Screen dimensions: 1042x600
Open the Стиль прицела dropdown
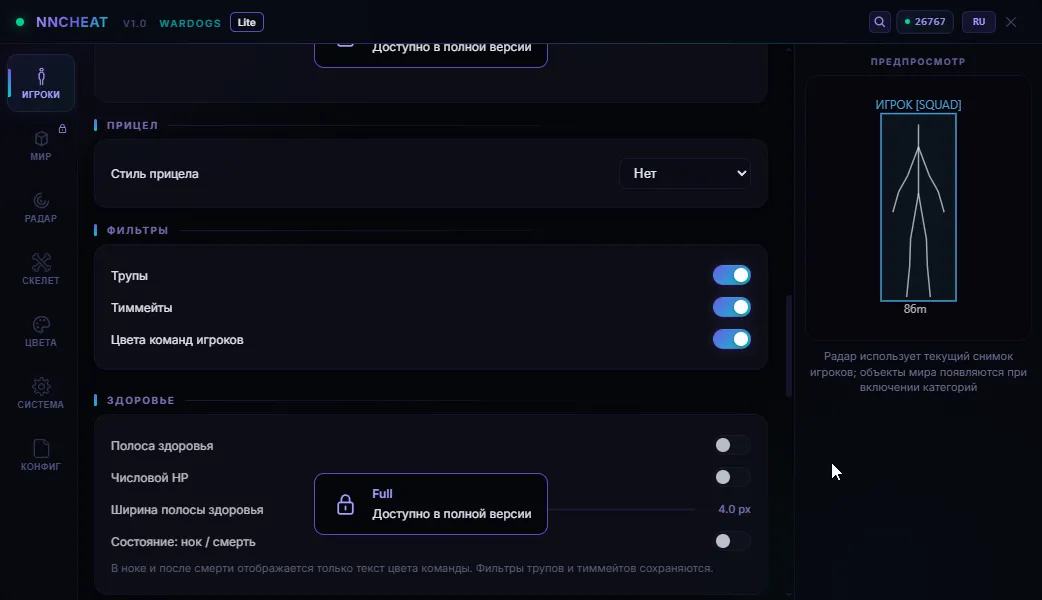pyautogui.click(x=685, y=173)
